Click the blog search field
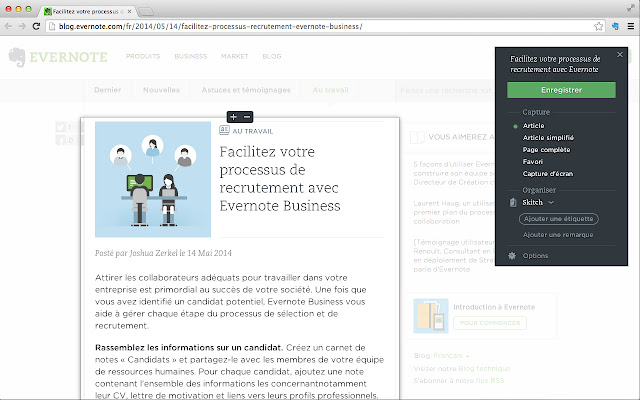This screenshot has width=640, height=400. point(445,91)
